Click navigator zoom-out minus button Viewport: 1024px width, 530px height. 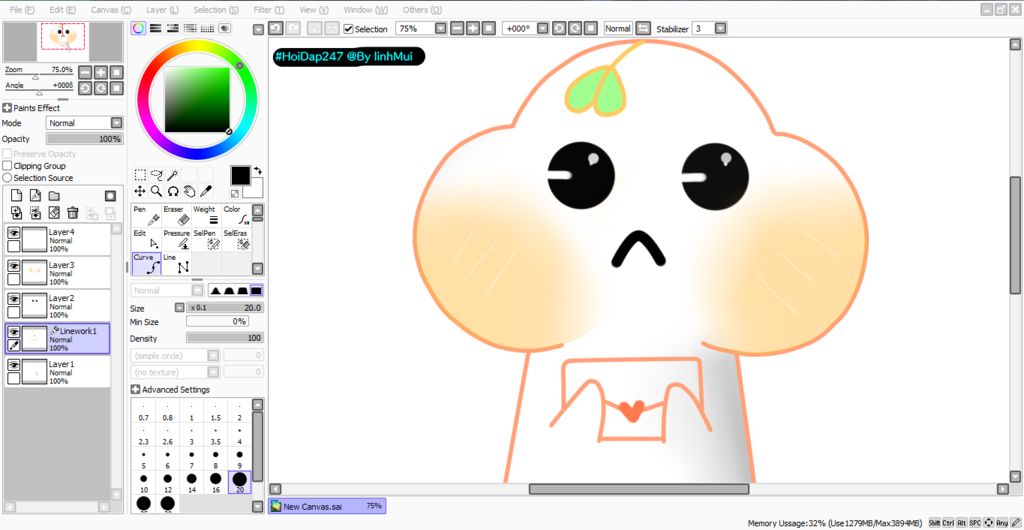click(x=85, y=72)
